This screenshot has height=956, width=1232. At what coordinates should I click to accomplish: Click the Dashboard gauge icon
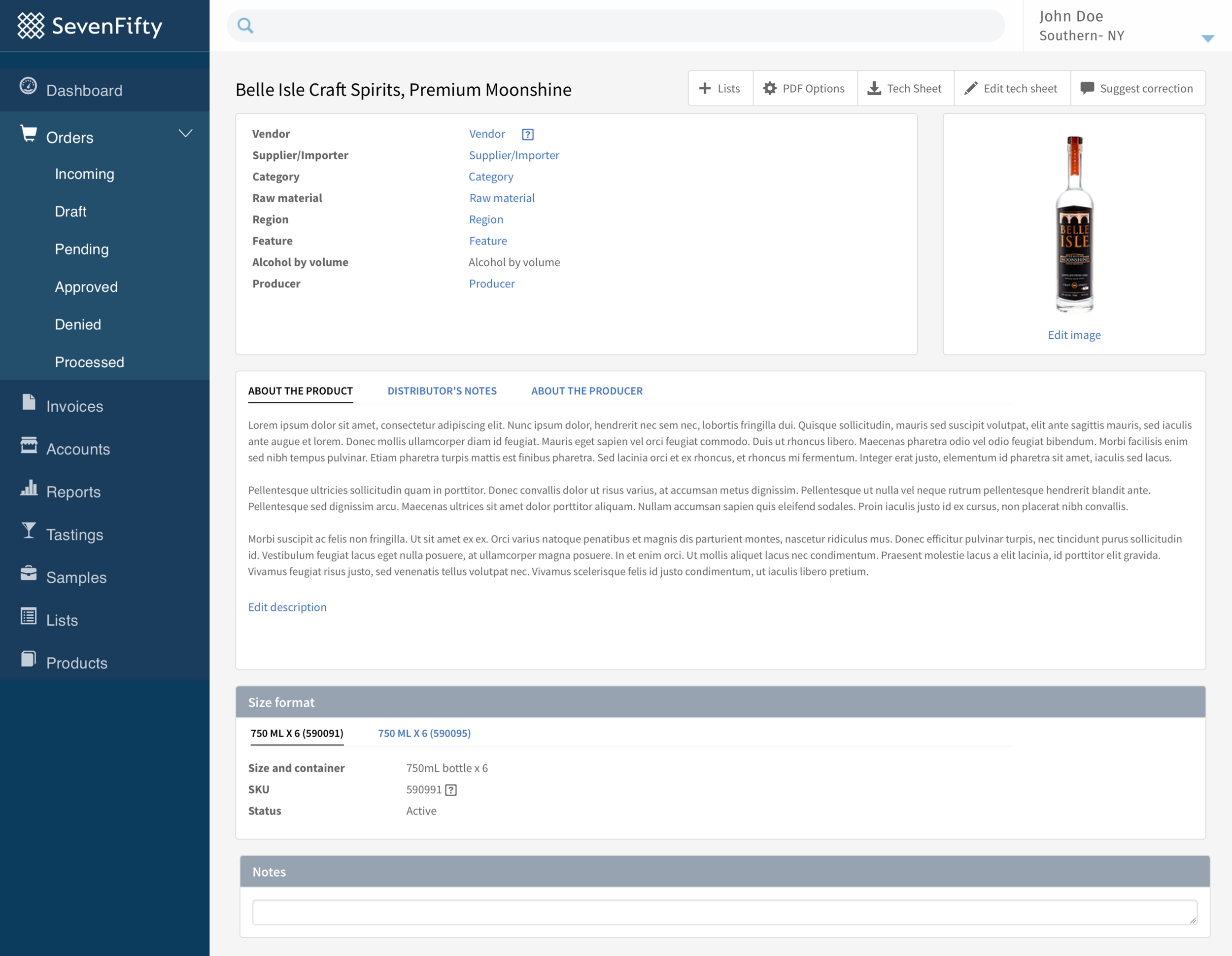coord(28,86)
